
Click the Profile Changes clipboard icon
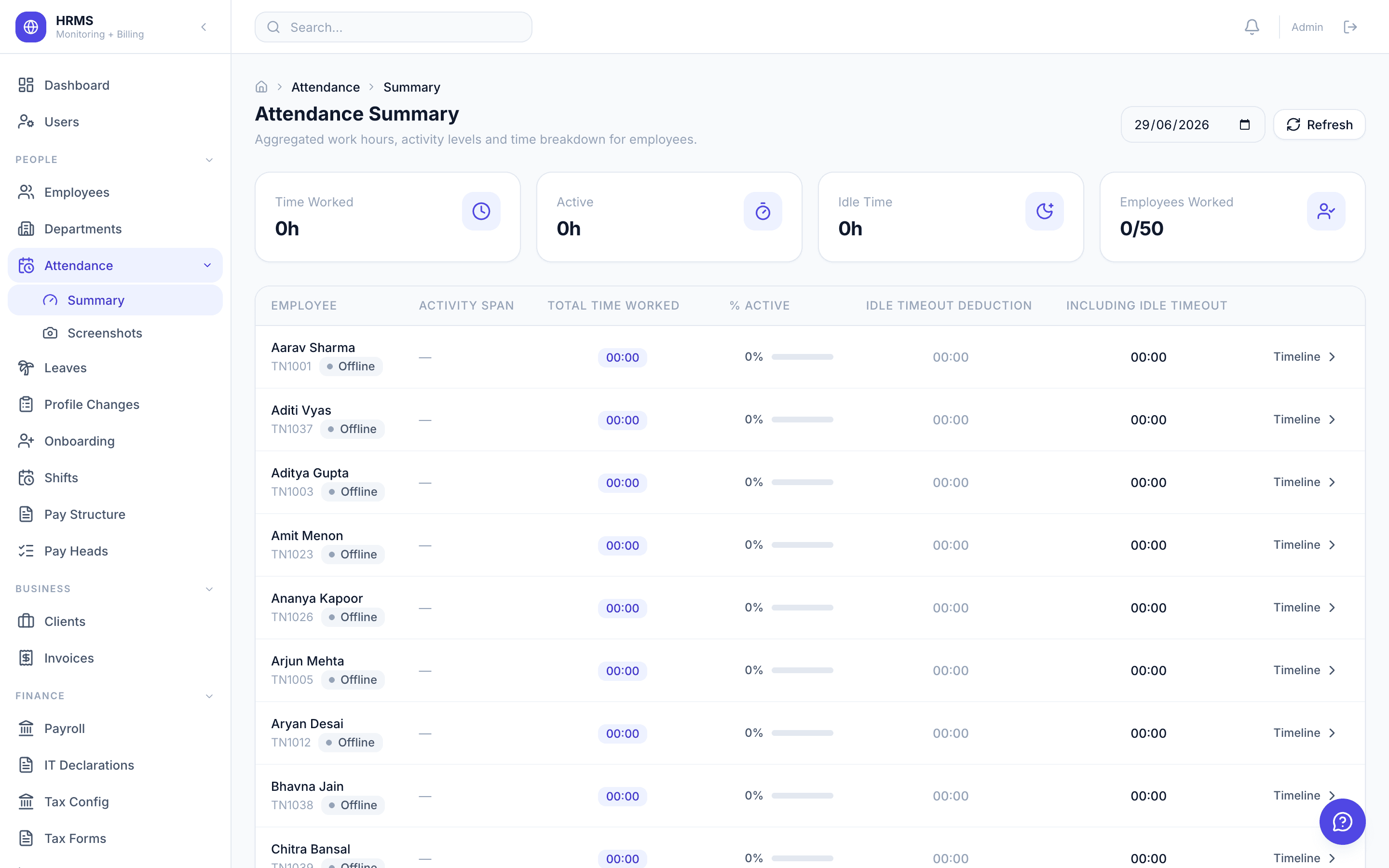point(26,405)
